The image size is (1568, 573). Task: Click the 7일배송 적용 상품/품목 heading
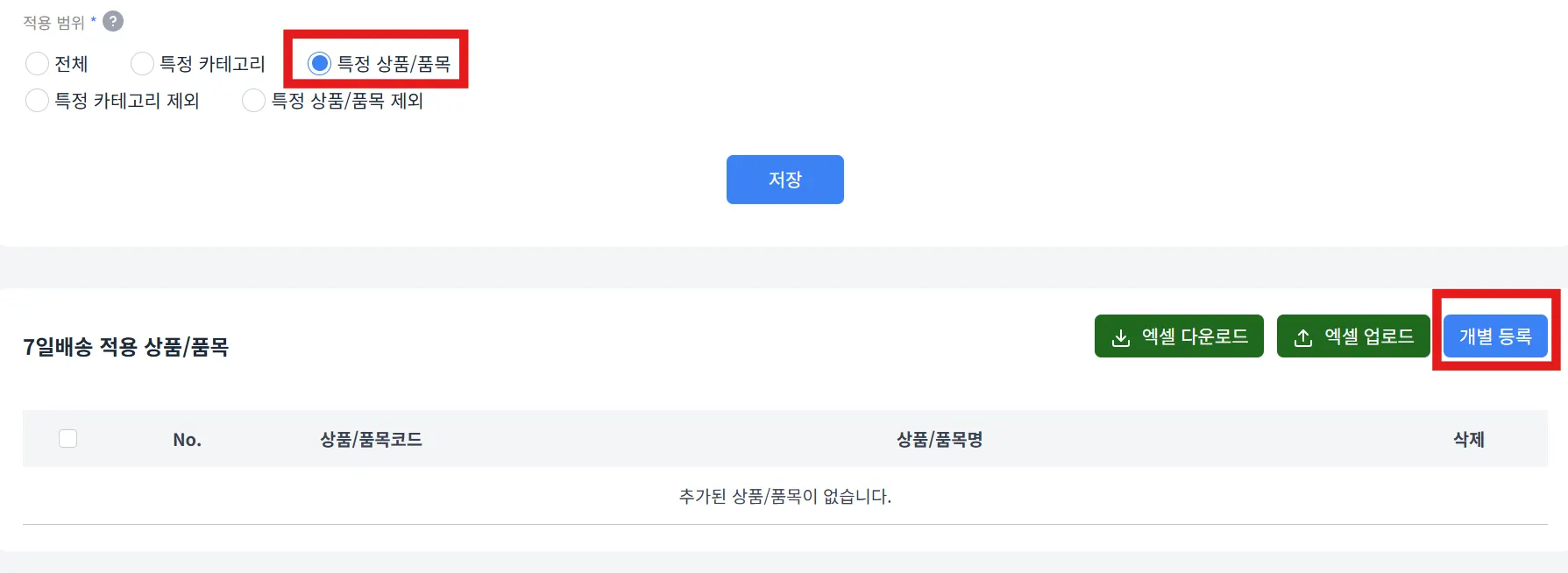tap(125, 347)
